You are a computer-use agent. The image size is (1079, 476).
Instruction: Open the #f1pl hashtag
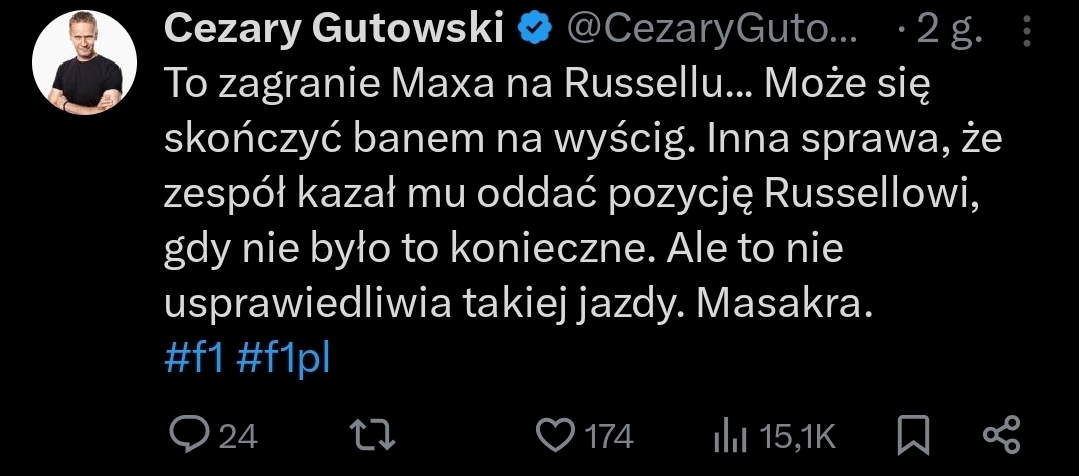[283, 356]
